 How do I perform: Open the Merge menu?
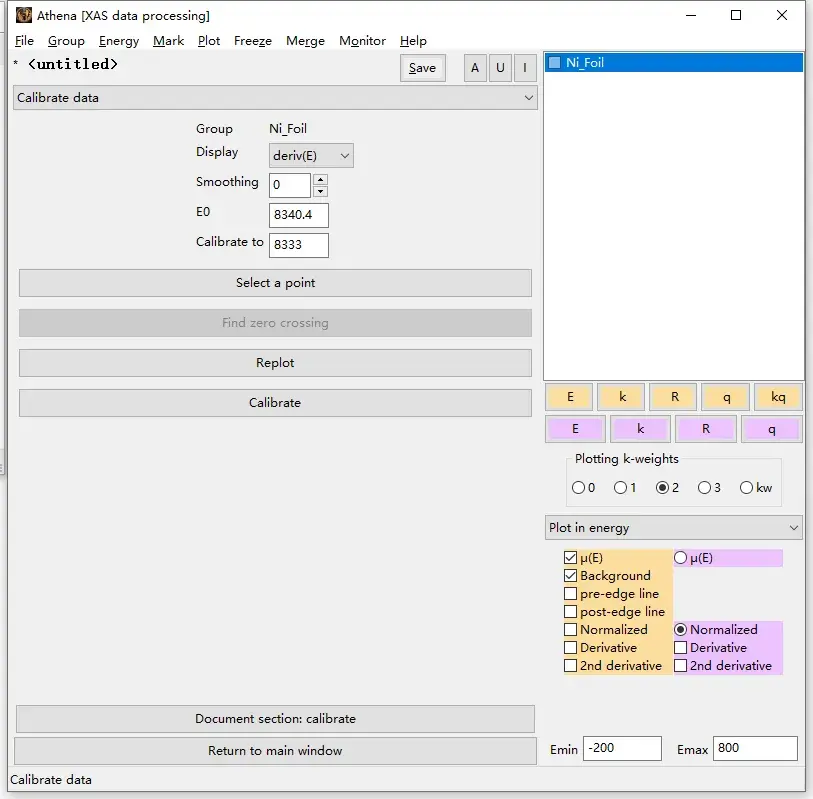pyautogui.click(x=305, y=41)
